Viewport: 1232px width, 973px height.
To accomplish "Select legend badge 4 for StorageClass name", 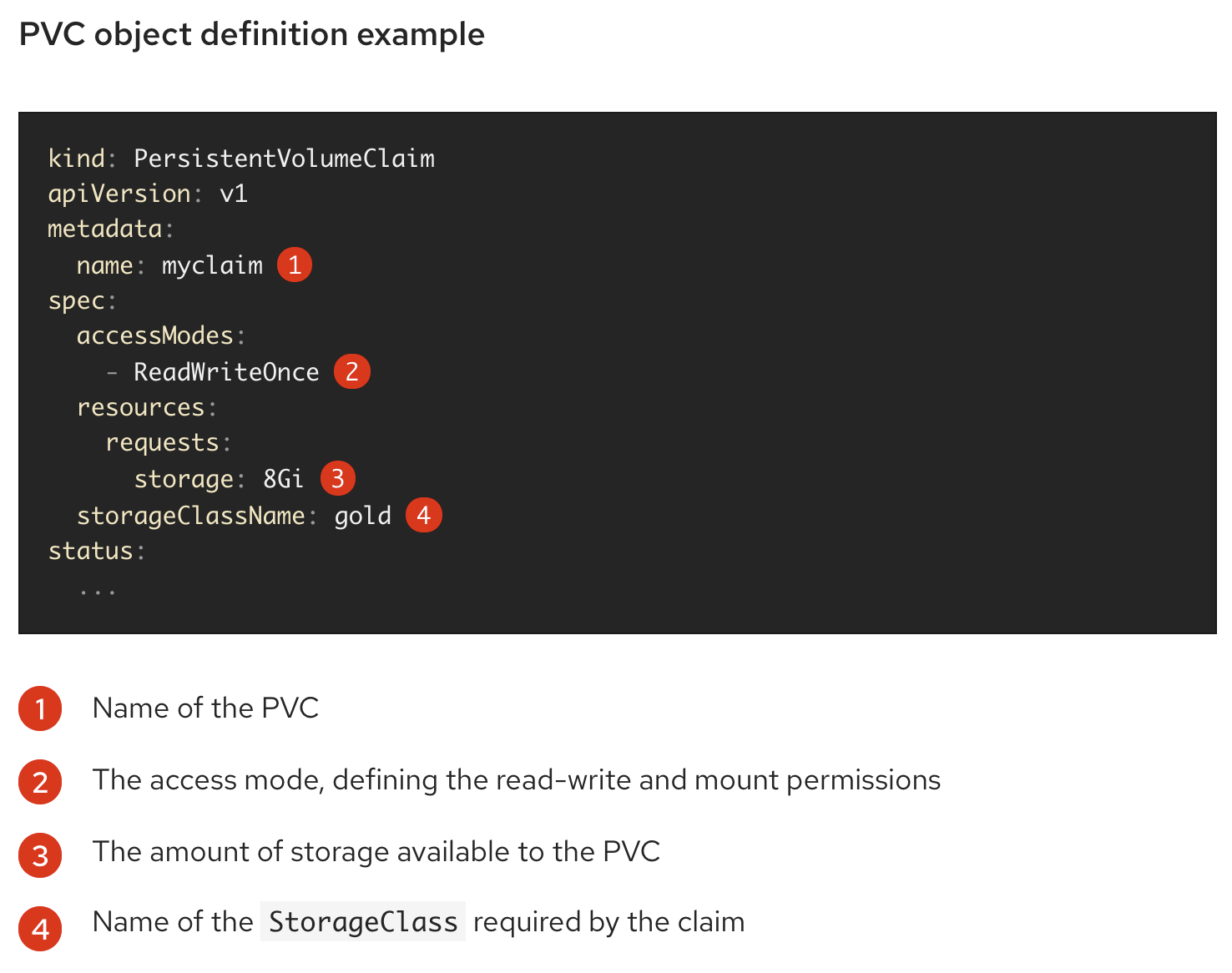I will [x=40, y=929].
